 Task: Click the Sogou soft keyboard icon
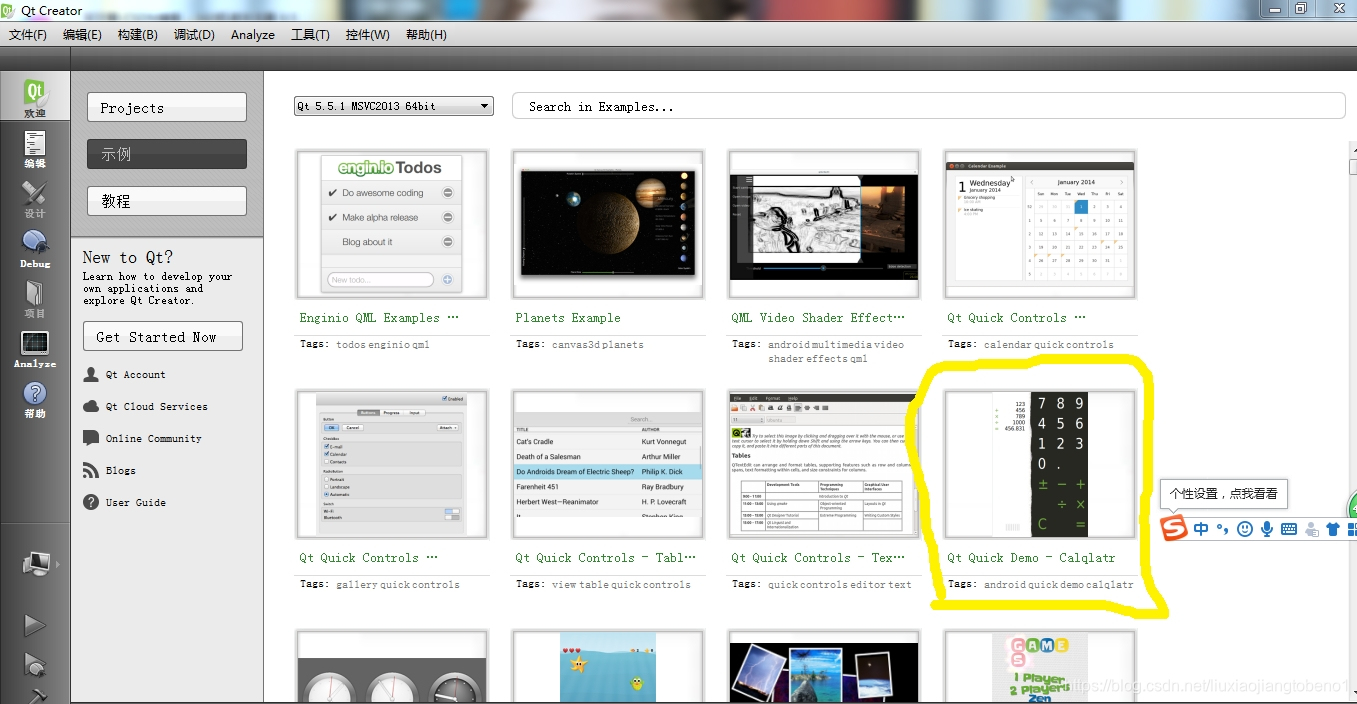tap(1289, 529)
